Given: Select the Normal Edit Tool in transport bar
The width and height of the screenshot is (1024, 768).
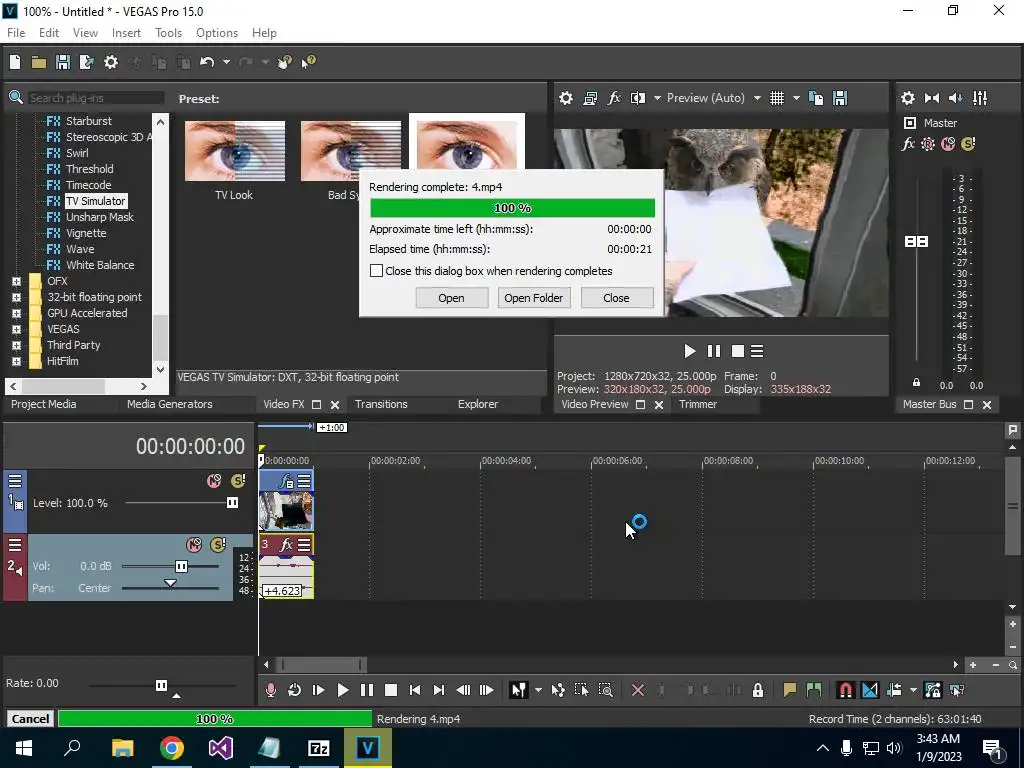Looking at the screenshot, I should 519,690.
